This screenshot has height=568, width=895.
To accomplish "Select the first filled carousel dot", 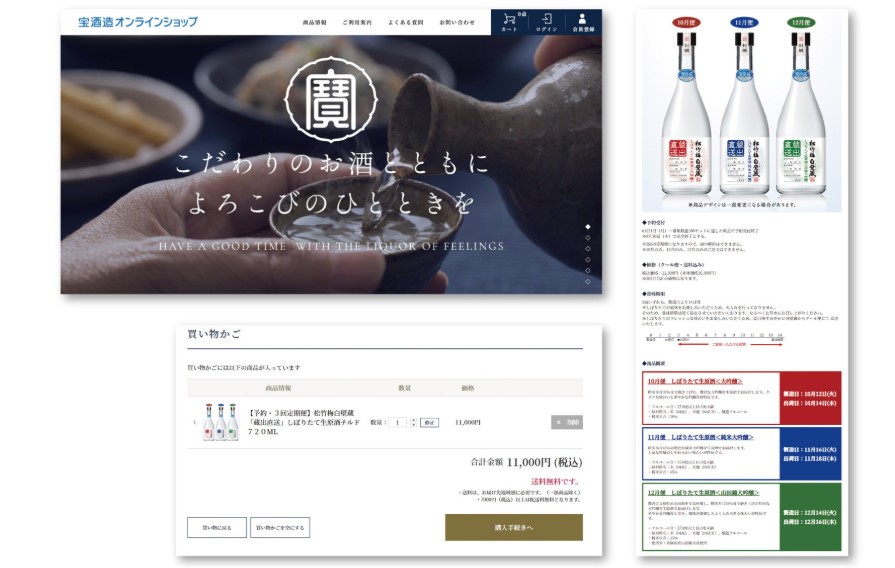I will click(587, 227).
